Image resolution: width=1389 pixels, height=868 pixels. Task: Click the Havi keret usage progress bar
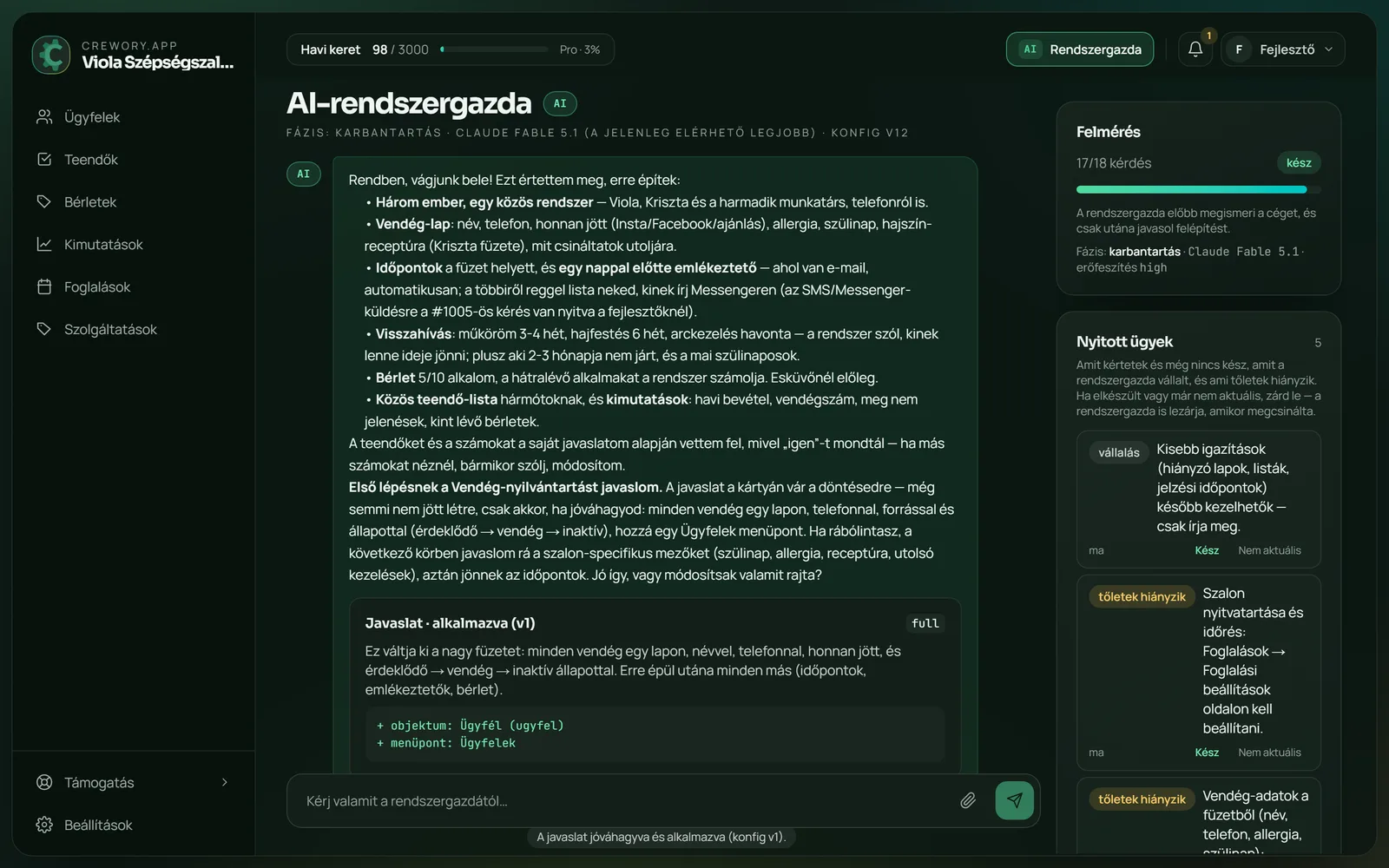click(x=494, y=49)
